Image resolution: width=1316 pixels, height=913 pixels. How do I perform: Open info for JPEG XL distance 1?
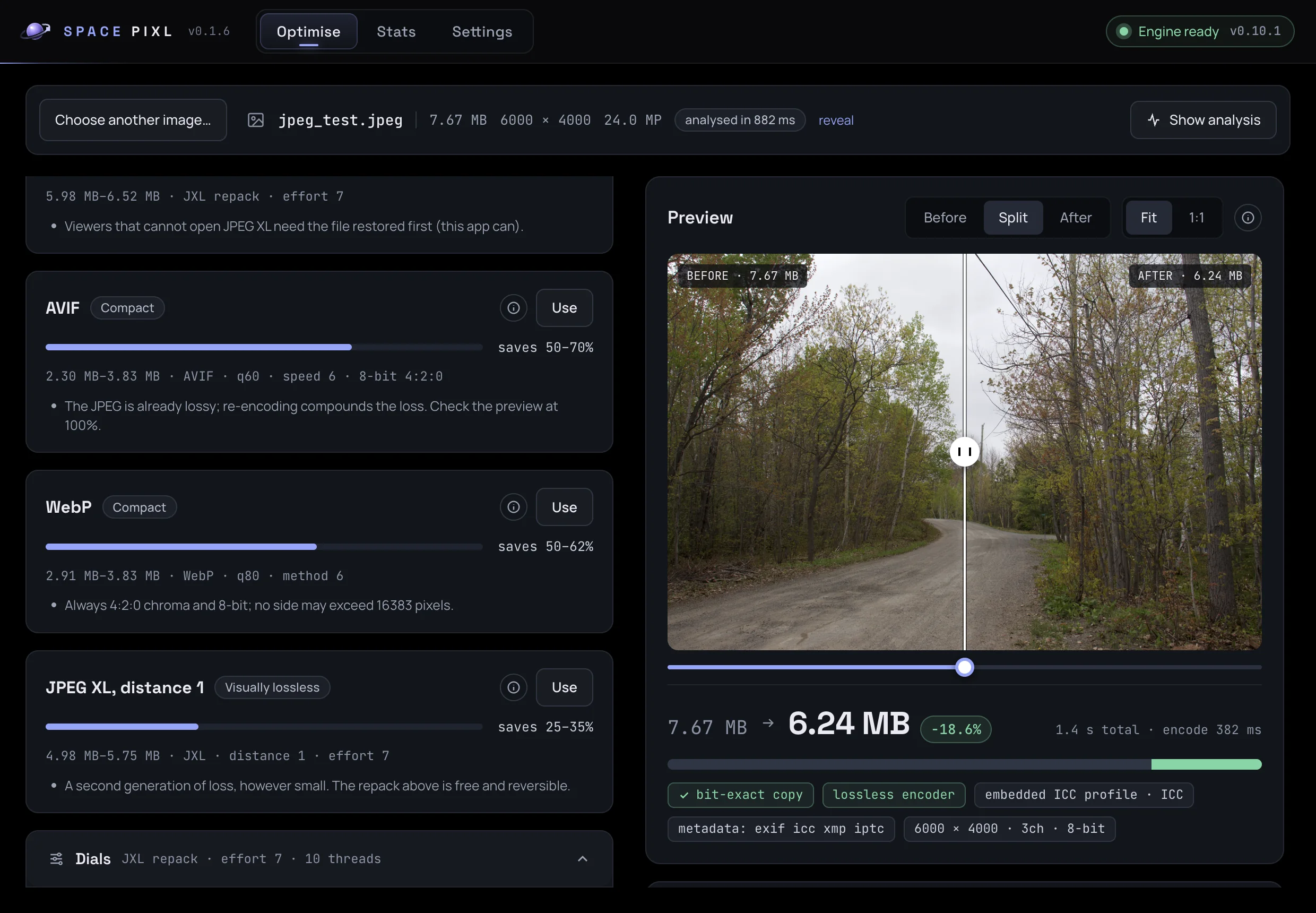click(x=514, y=687)
